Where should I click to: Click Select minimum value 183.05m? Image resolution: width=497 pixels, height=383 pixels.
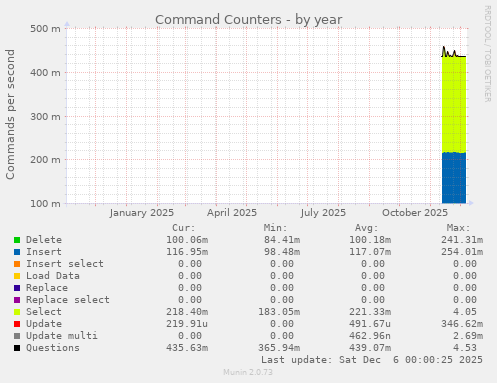pyautogui.click(x=279, y=312)
